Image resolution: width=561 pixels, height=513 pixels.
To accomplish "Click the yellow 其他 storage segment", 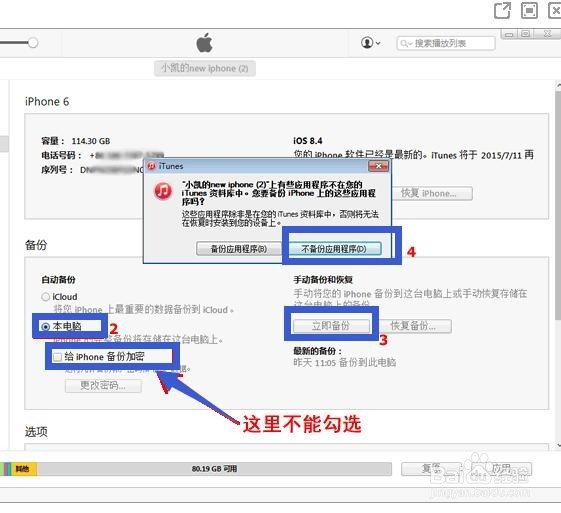I will point(24,469).
